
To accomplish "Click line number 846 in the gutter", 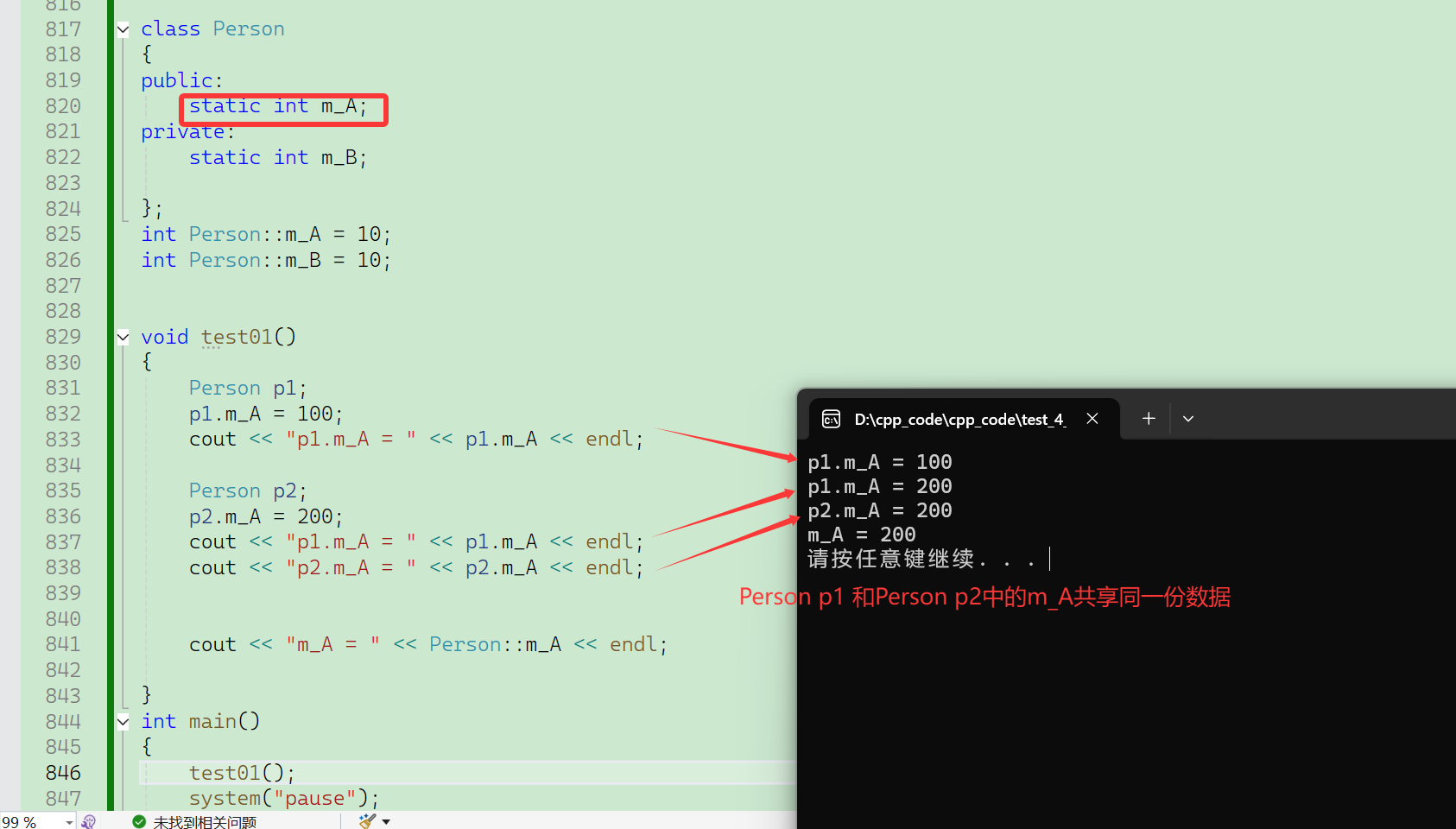I will (x=63, y=773).
